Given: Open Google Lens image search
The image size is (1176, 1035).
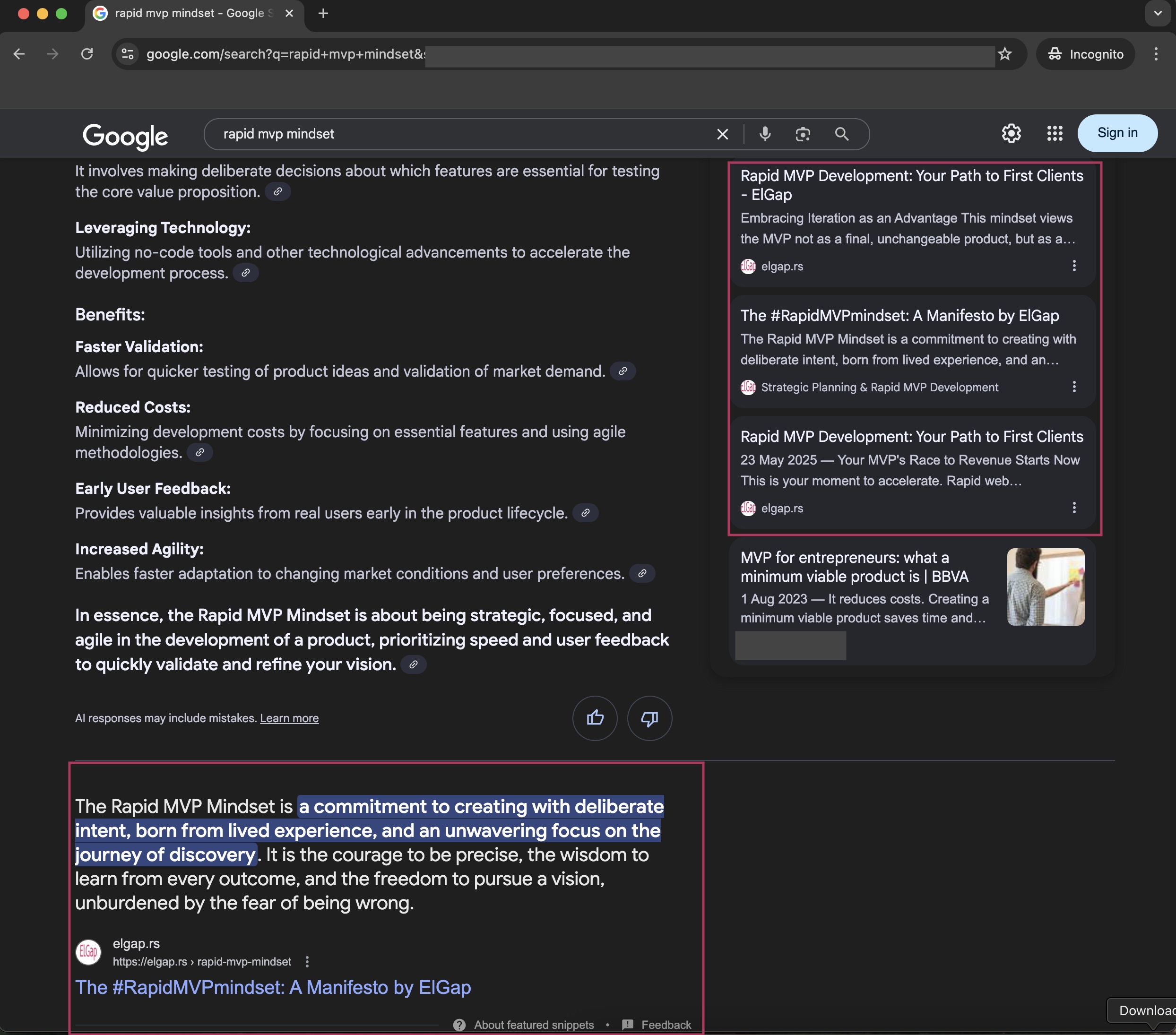Looking at the screenshot, I should click(x=803, y=134).
